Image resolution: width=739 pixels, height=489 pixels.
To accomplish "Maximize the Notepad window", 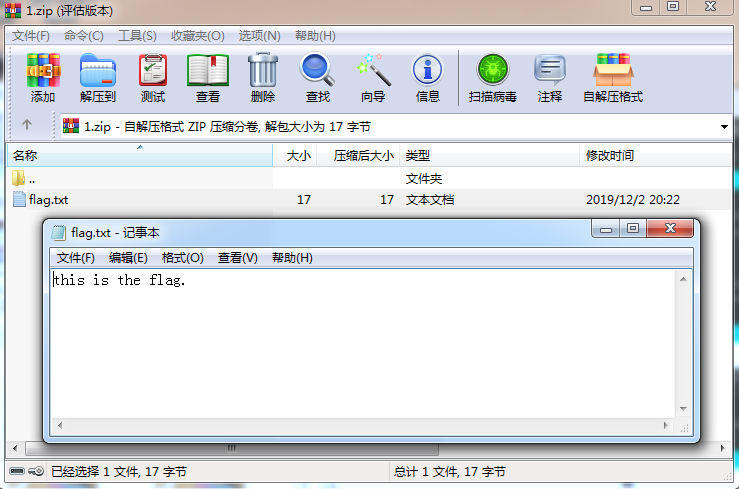I will tap(633, 229).
